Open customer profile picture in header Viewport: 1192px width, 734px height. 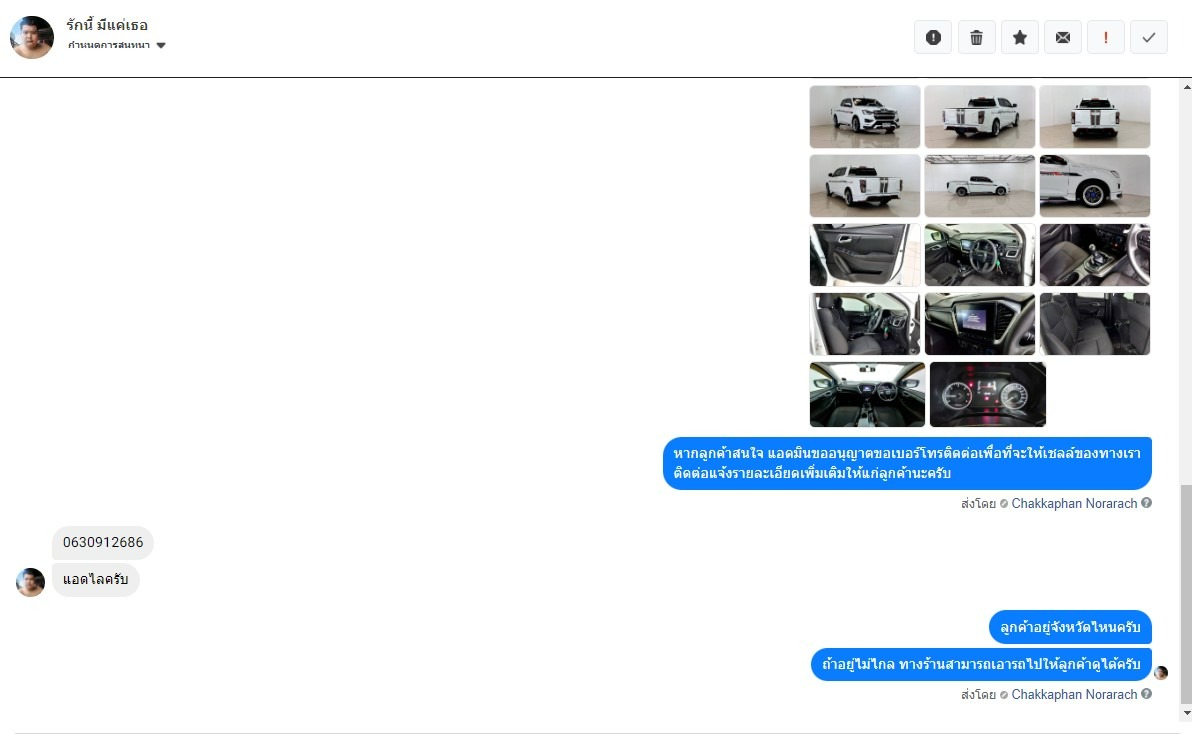32,37
